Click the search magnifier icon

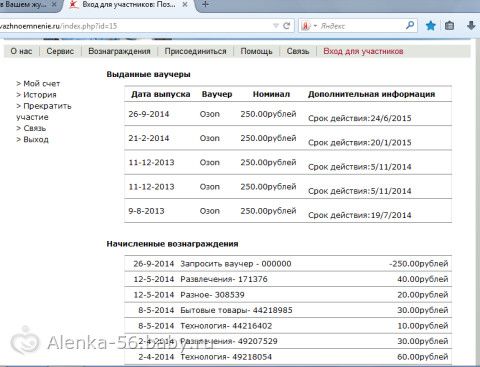point(410,25)
